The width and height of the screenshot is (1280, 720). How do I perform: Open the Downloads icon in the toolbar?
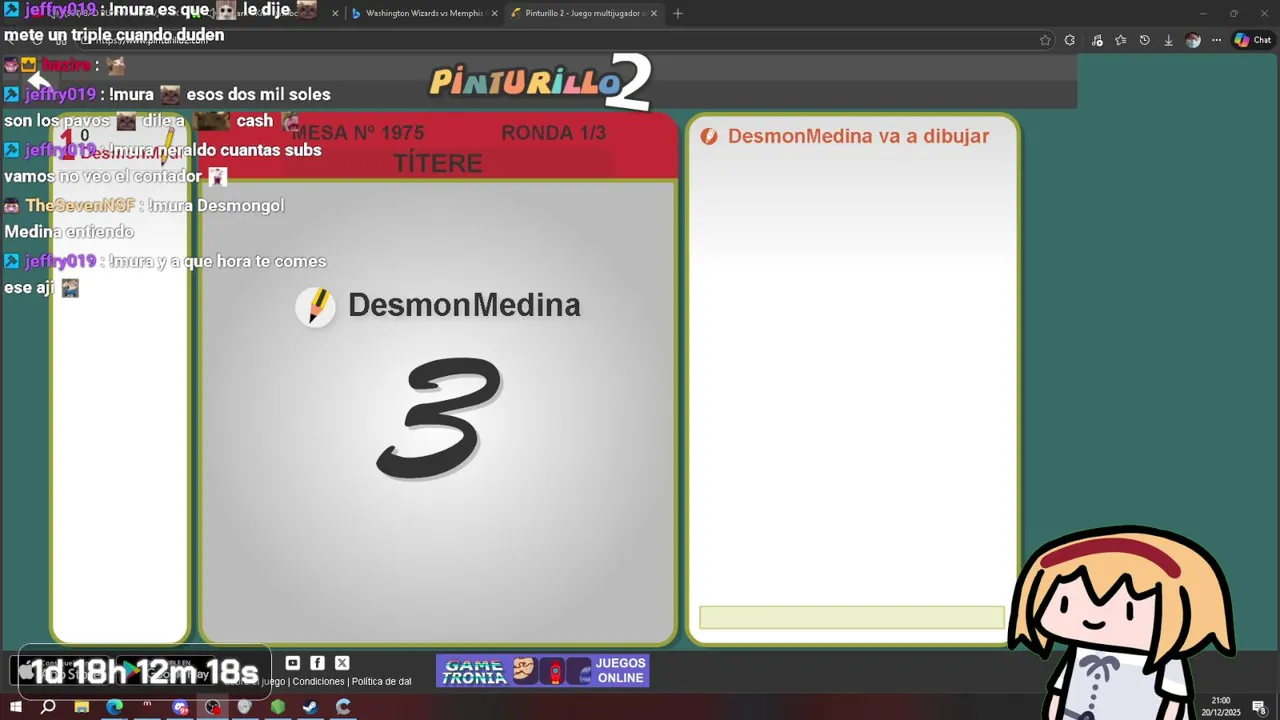(1168, 40)
